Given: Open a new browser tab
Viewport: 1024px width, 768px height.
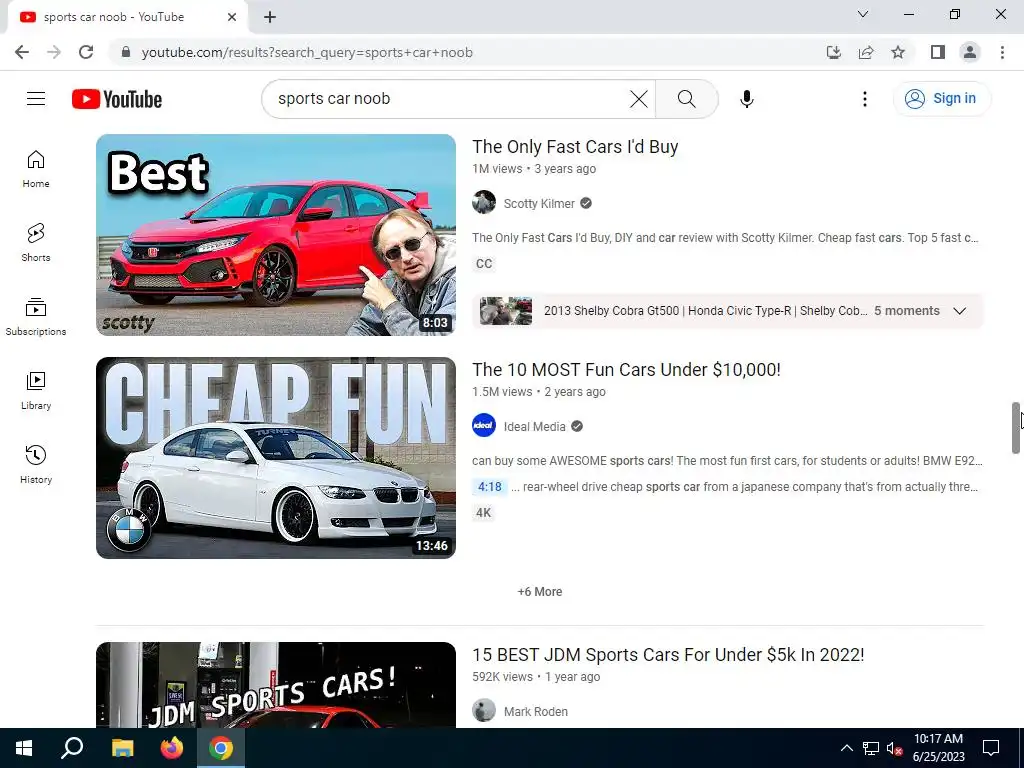Looking at the screenshot, I should point(270,17).
